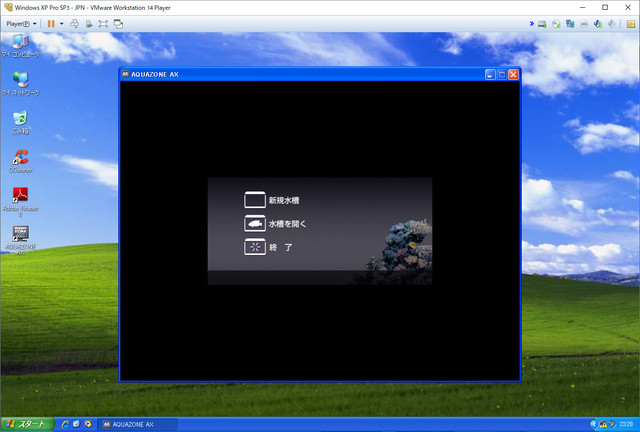Screen dimensions: 640x432
Task: Open the Player(P) menu
Action: pyautogui.click(x=21, y=24)
